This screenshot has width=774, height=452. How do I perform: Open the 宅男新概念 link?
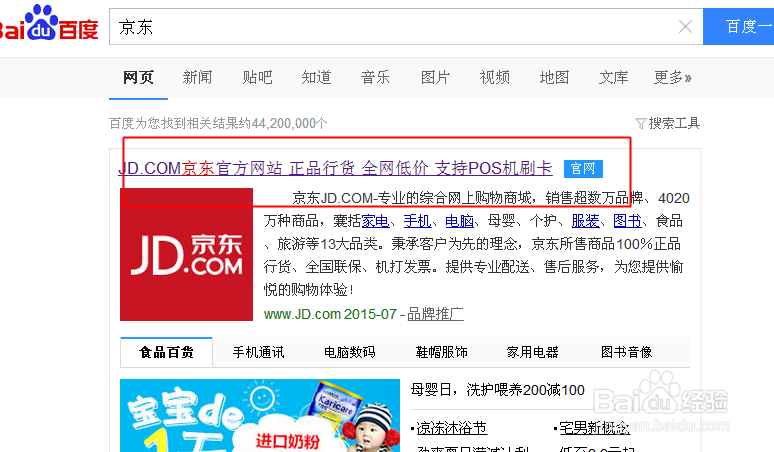point(595,428)
